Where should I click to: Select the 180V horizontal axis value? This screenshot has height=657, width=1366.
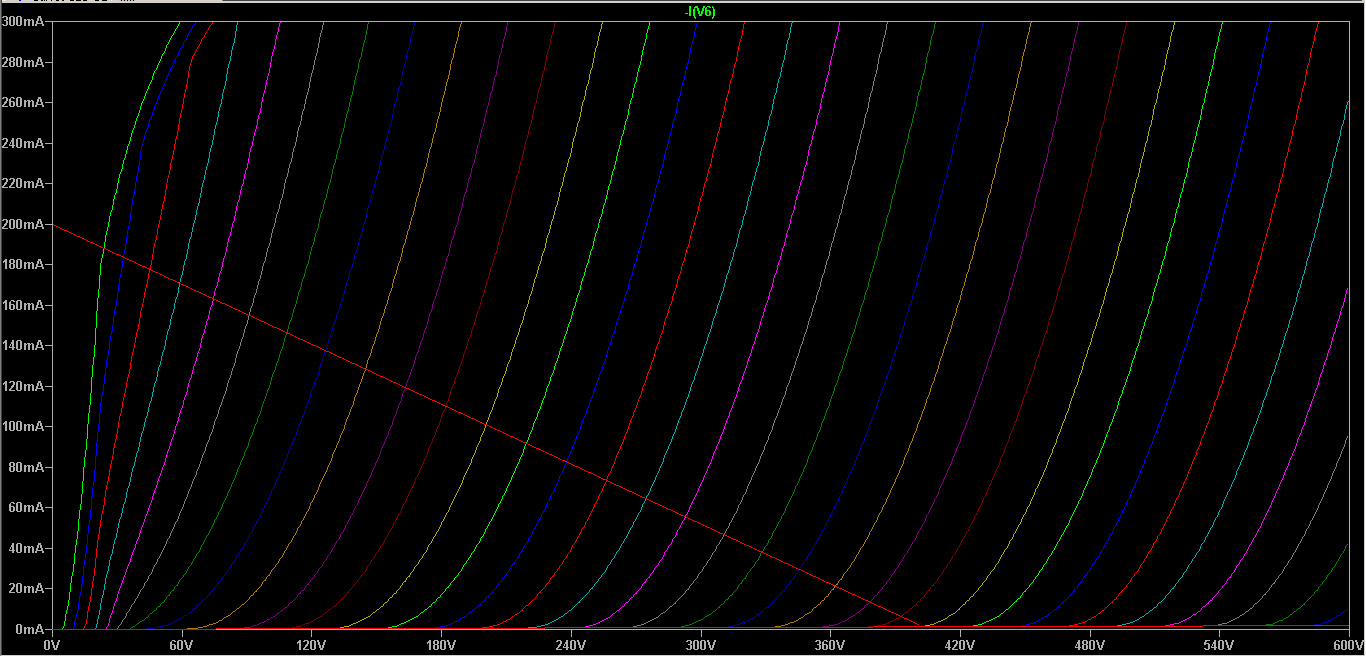(441, 646)
